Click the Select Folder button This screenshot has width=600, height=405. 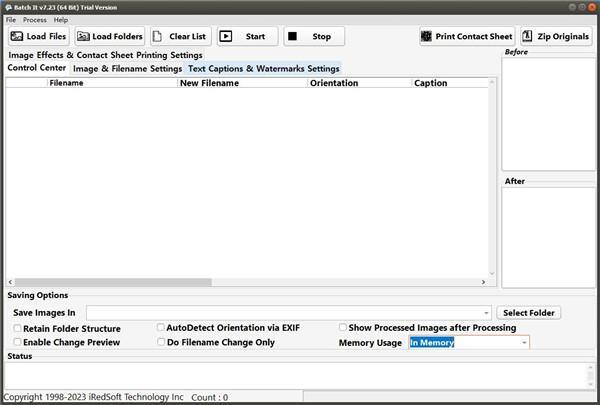(x=528, y=313)
